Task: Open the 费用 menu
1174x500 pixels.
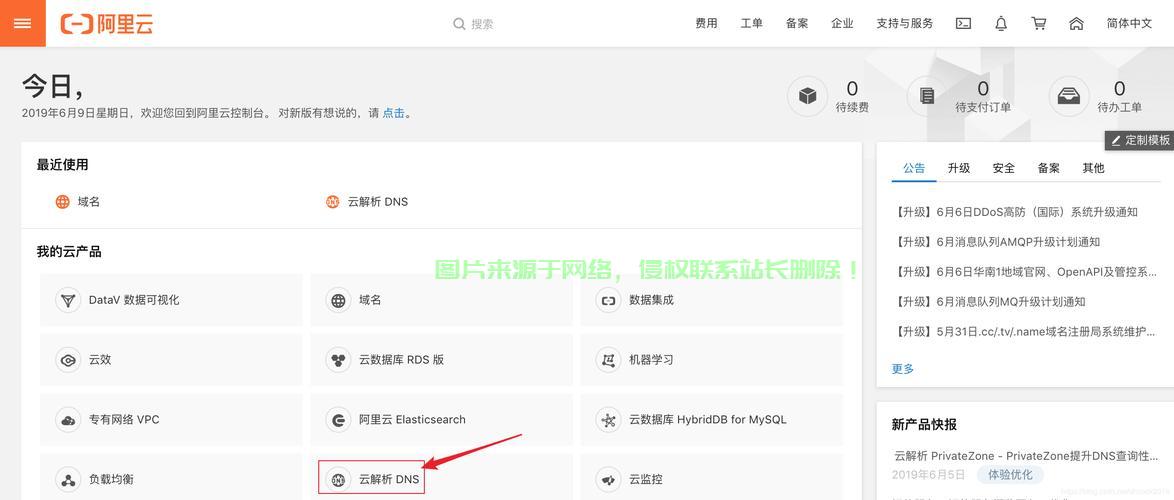Action: 706,23
